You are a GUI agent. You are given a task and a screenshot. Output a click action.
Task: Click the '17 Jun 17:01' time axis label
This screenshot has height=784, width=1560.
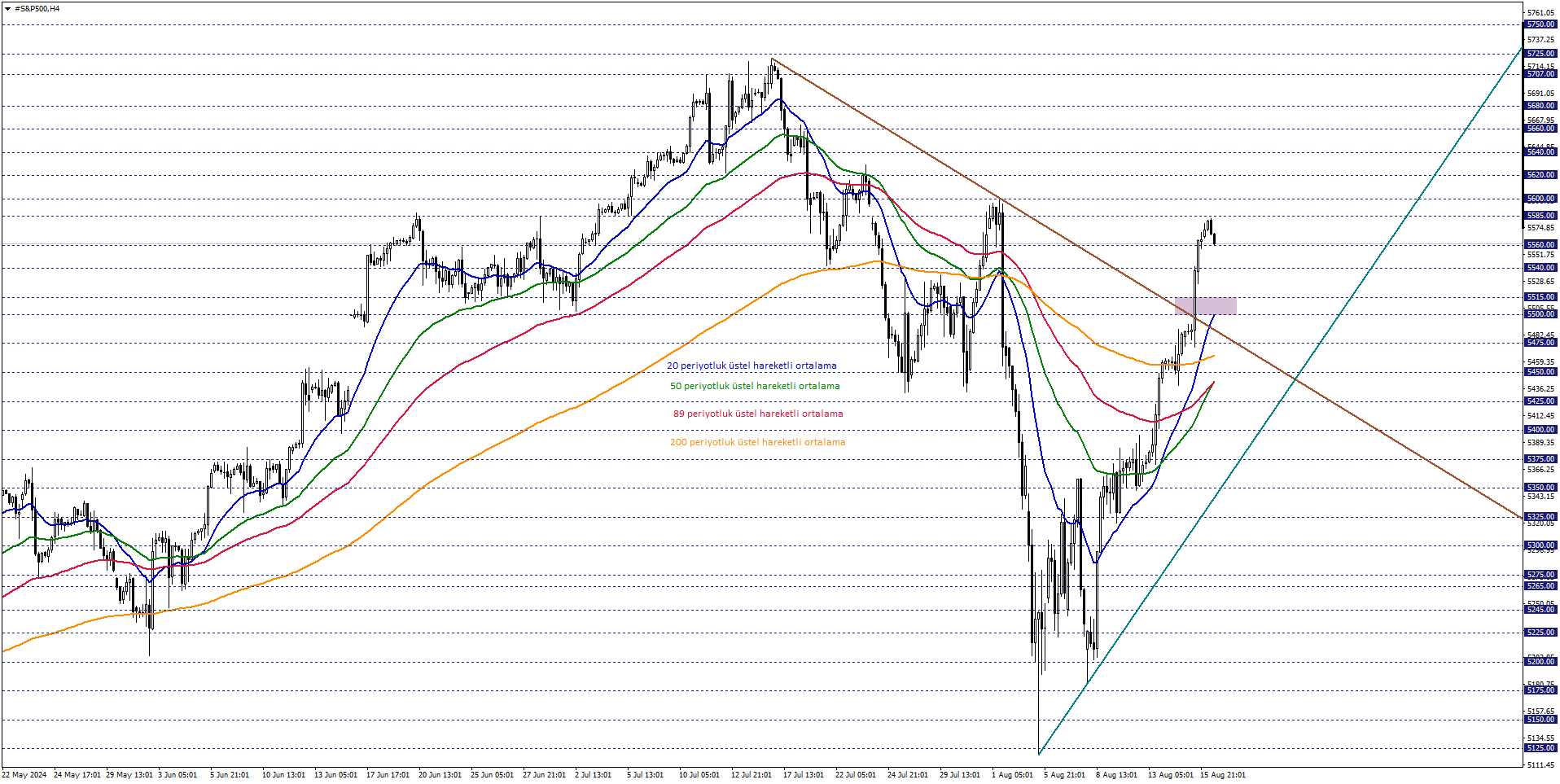coord(388,775)
